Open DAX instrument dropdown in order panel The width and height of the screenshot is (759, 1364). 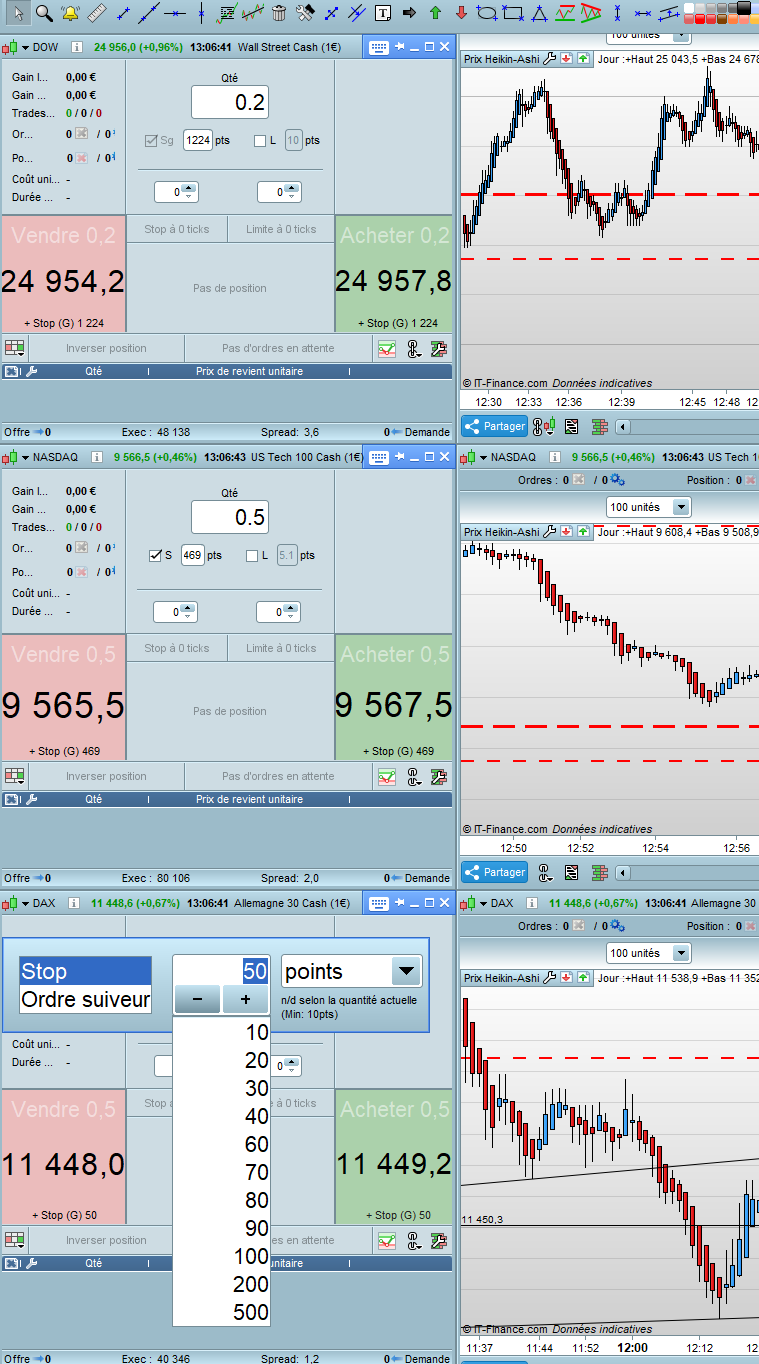[x=24, y=903]
